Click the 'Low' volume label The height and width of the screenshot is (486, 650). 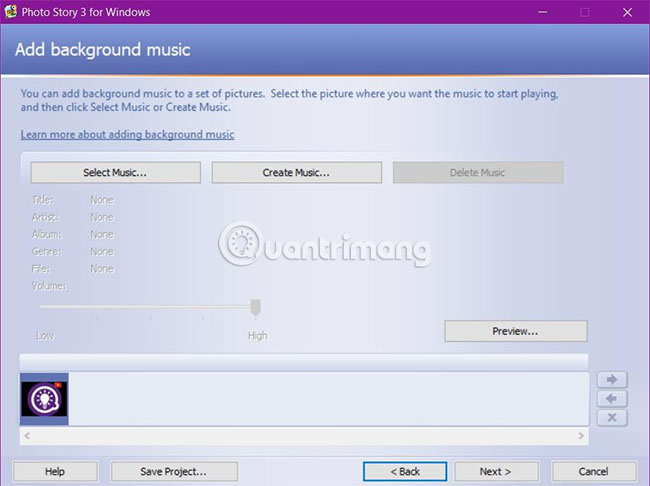click(45, 335)
